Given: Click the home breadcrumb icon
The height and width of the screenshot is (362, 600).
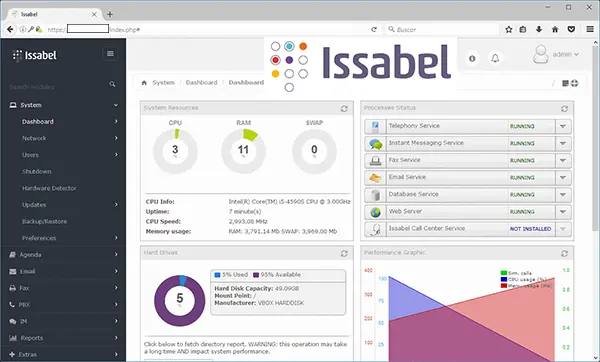Looking at the screenshot, I should point(144,83).
